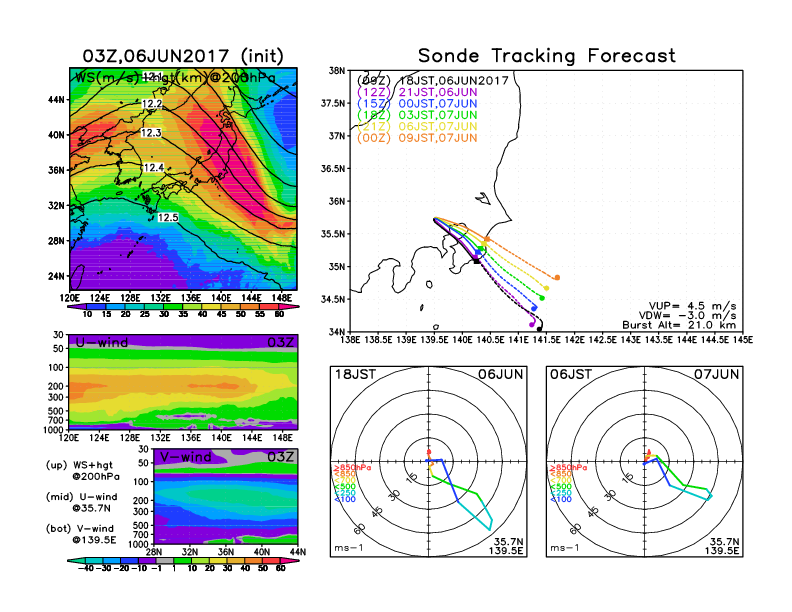Click the yellow track's final landing dot
This screenshot has height=612, width=792.
click(547, 288)
